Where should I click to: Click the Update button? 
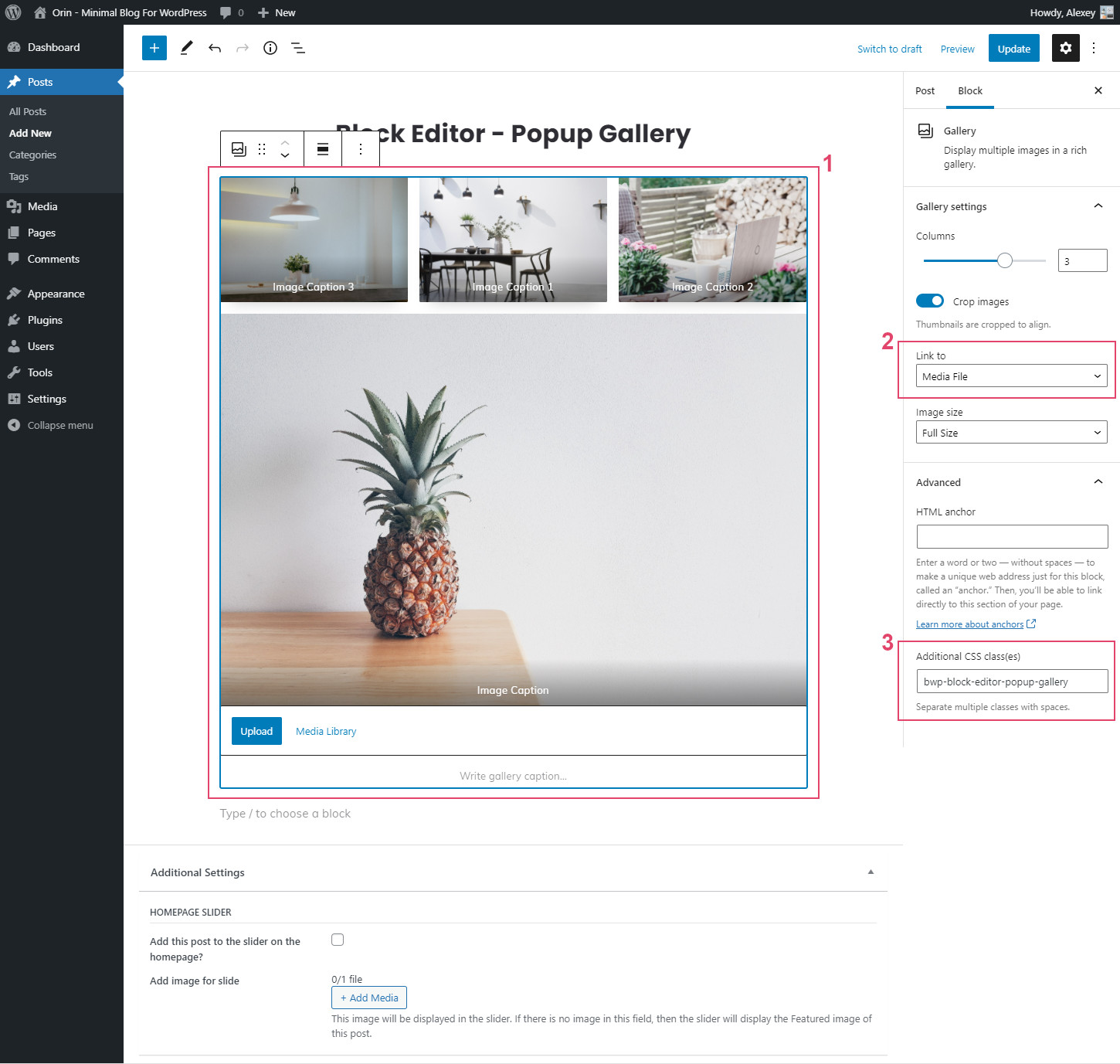click(x=1013, y=48)
